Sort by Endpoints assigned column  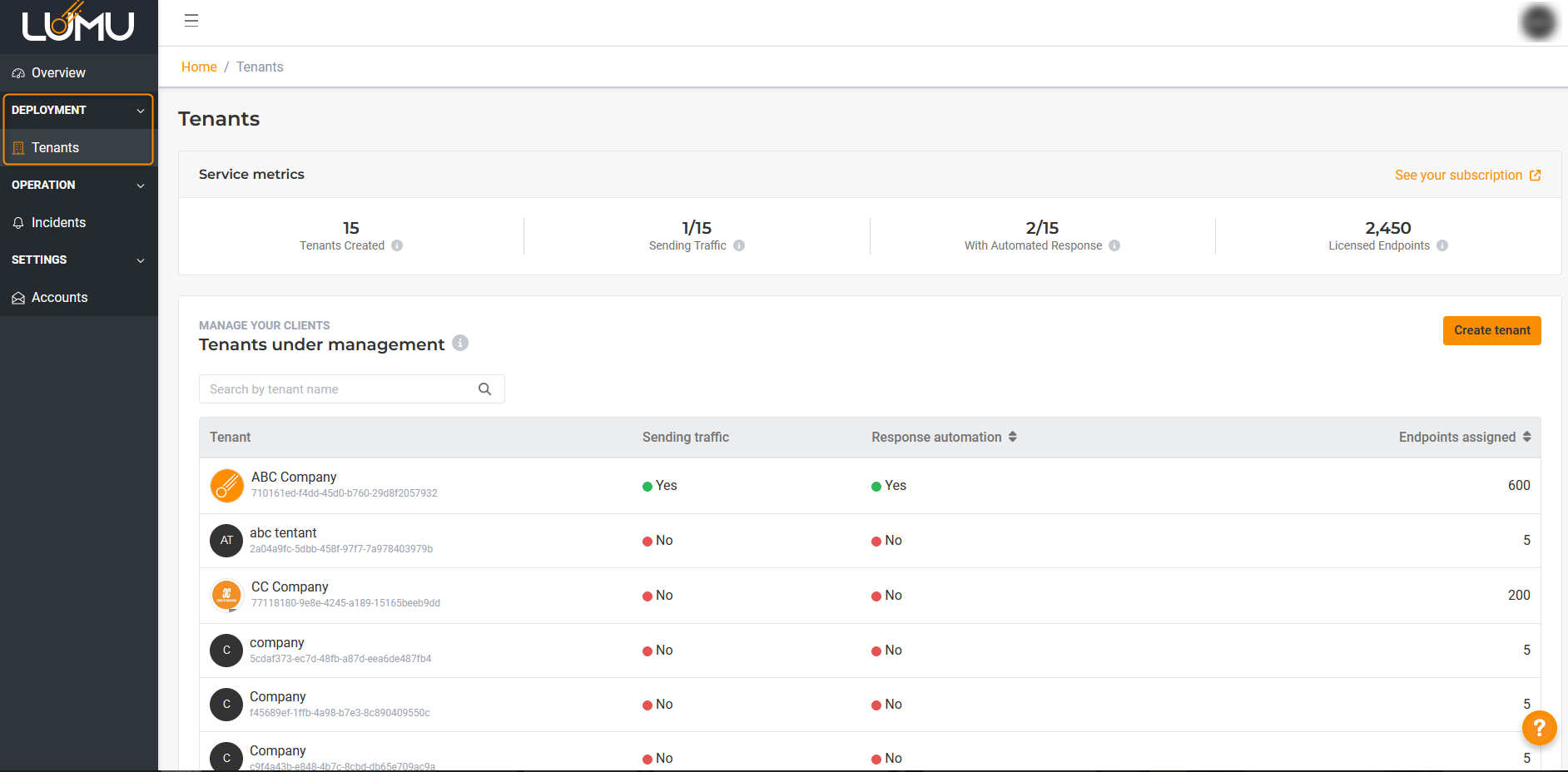[1527, 437]
